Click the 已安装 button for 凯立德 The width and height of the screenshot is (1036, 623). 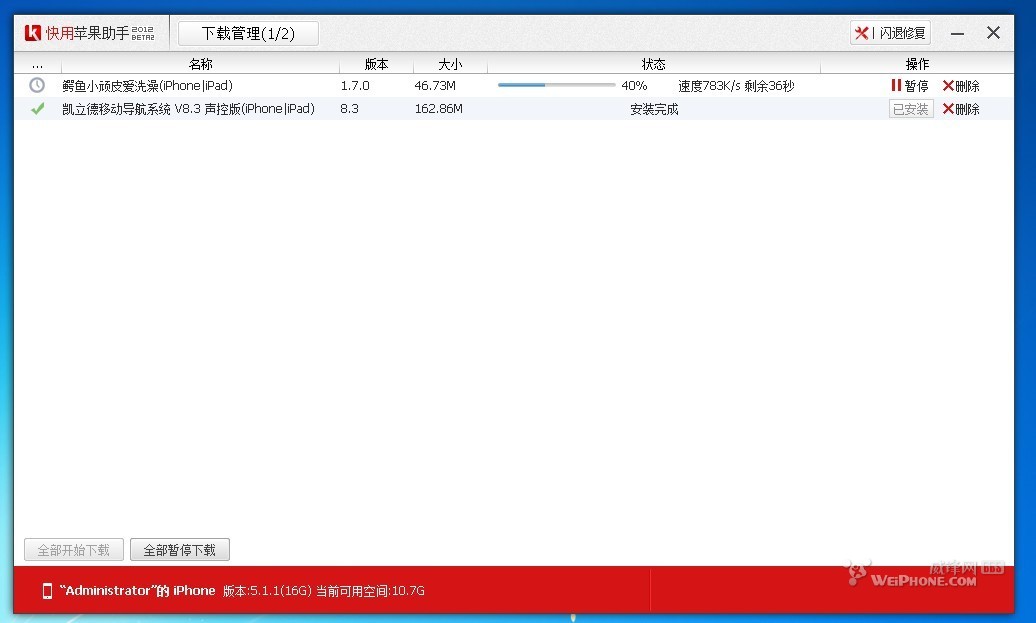pyautogui.click(x=911, y=109)
